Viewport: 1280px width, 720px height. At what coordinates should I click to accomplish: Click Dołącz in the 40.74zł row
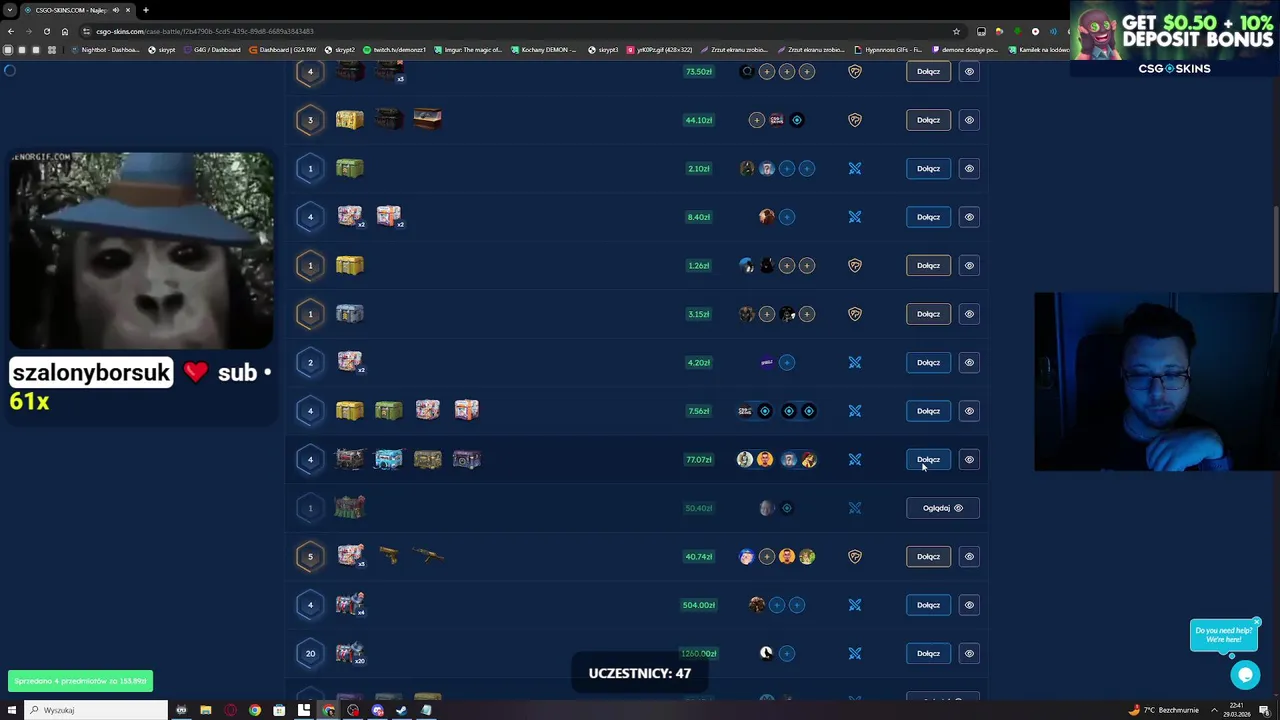coord(928,556)
